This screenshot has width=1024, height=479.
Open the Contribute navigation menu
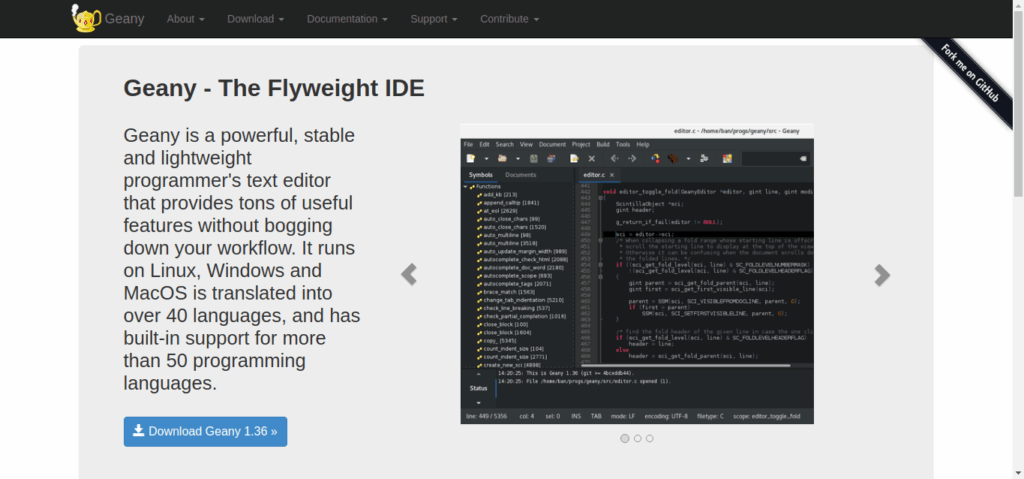coord(509,19)
